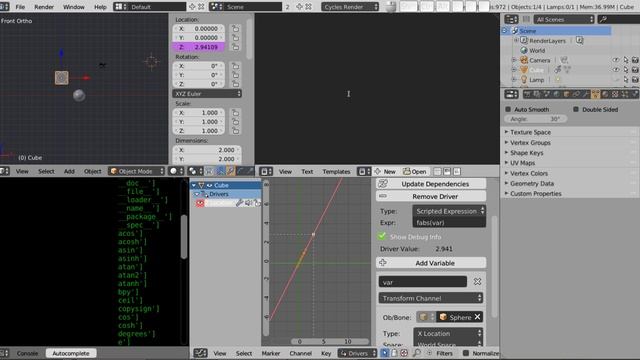Select the World item in outliner

click(537, 51)
